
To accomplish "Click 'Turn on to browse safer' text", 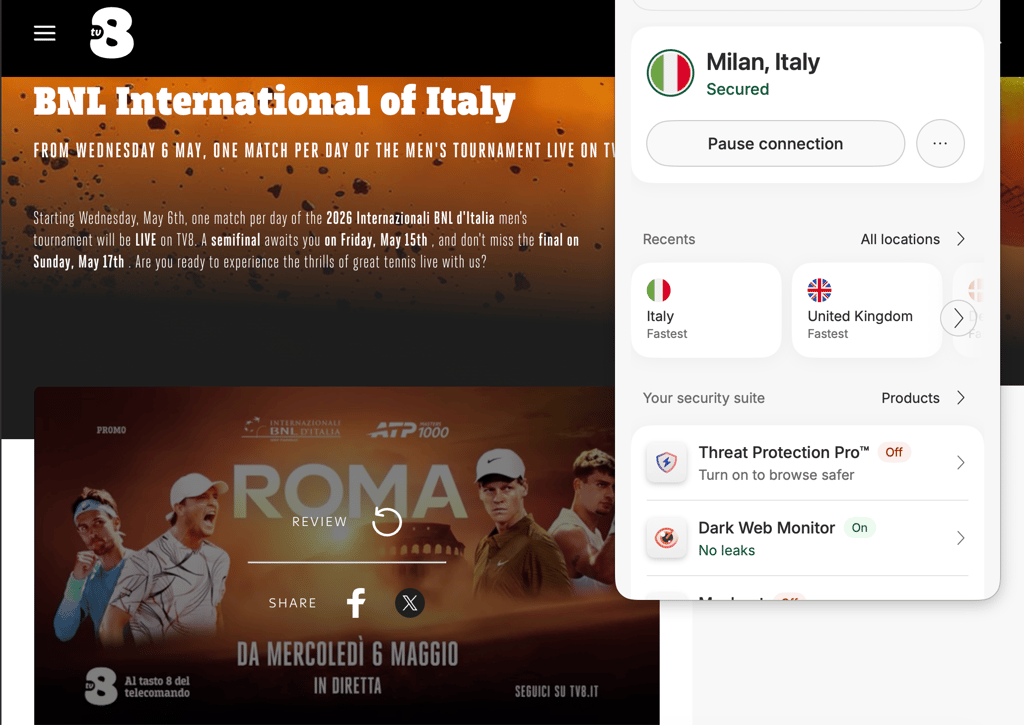I will 776,475.
